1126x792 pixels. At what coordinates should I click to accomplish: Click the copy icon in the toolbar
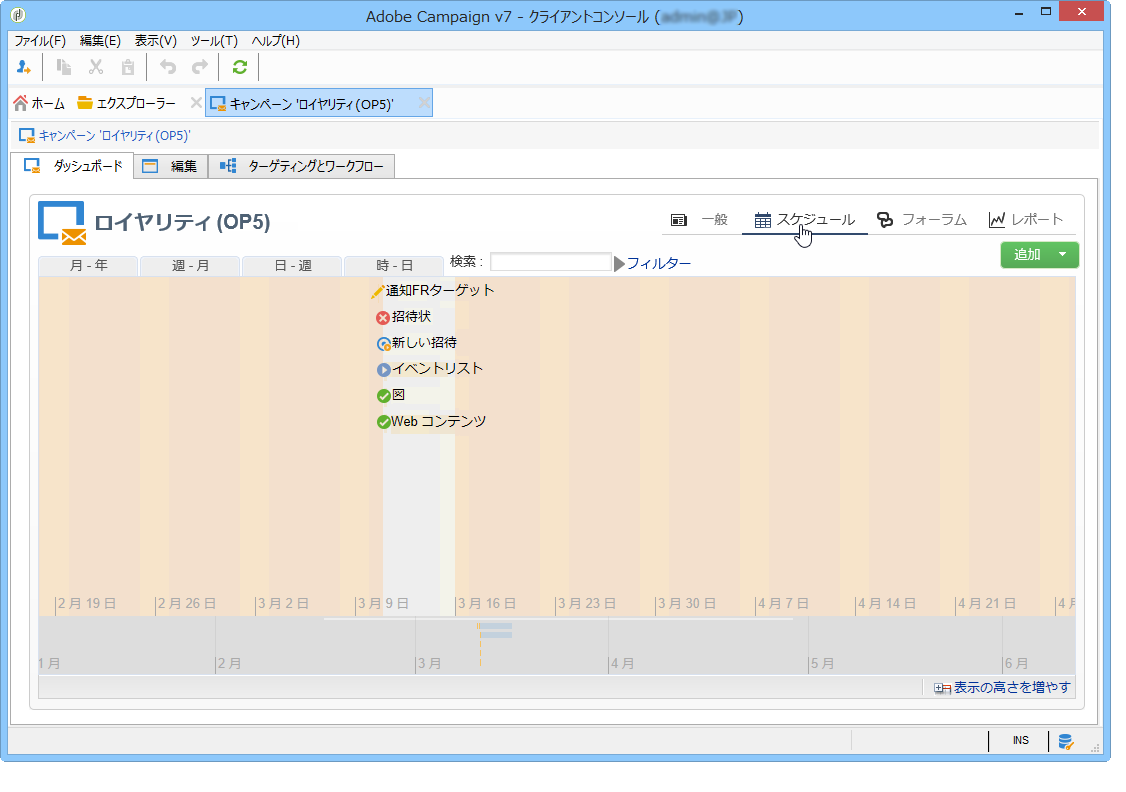(64, 67)
